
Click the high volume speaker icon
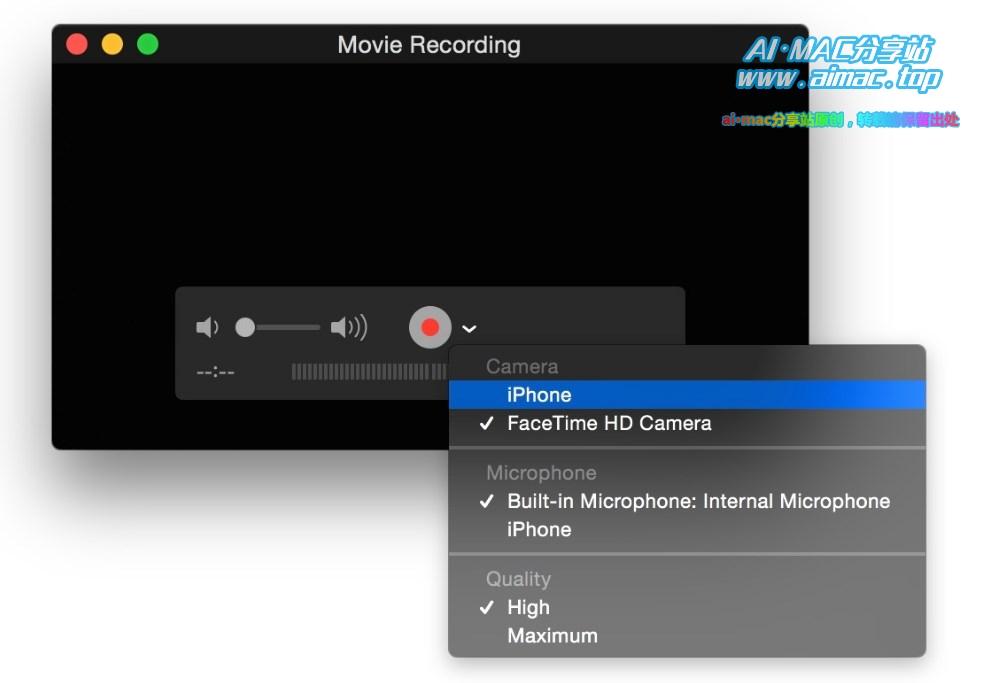click(x=349, y=328)
